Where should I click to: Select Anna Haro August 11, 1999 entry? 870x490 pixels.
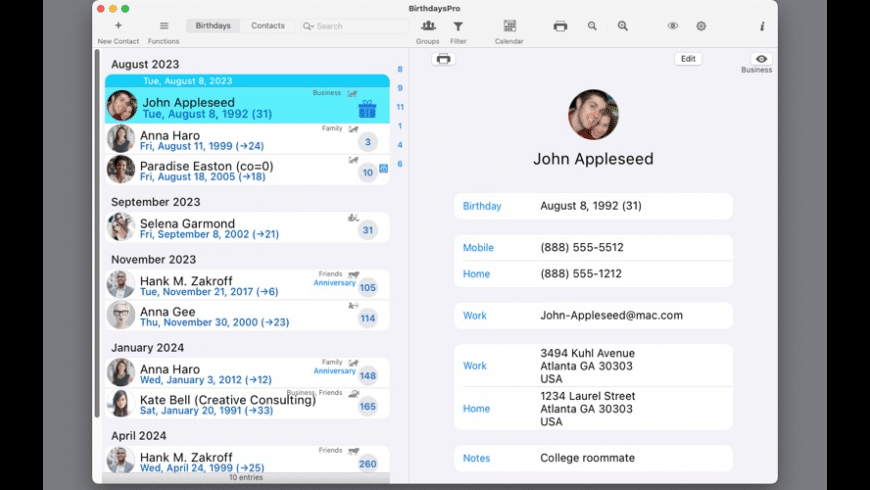click(247, 139)
